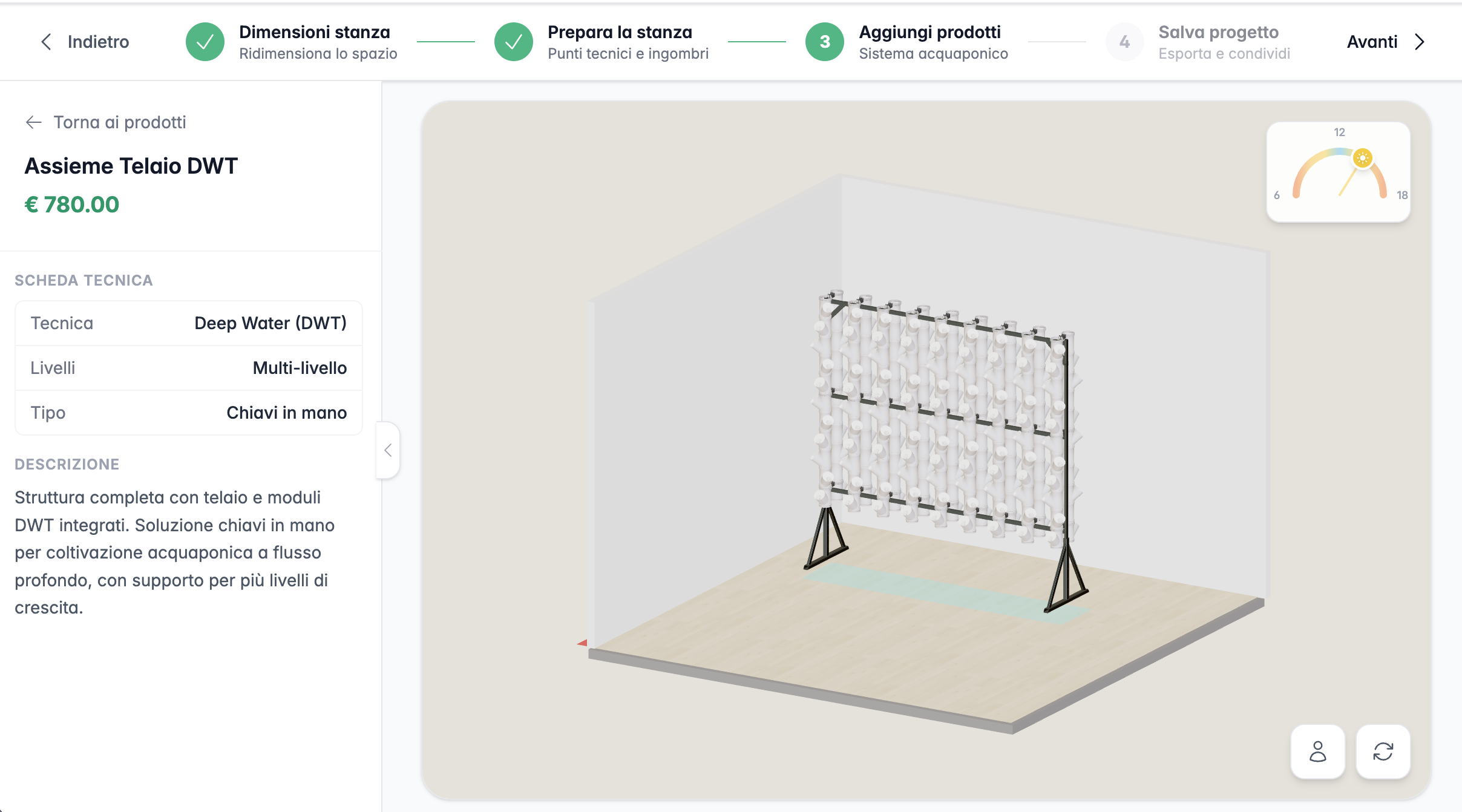Viewport: 1462px width, 812px height.
Task: Click the sun icon on time dial
Action: pyautogui.click(x=1362, y=159)
